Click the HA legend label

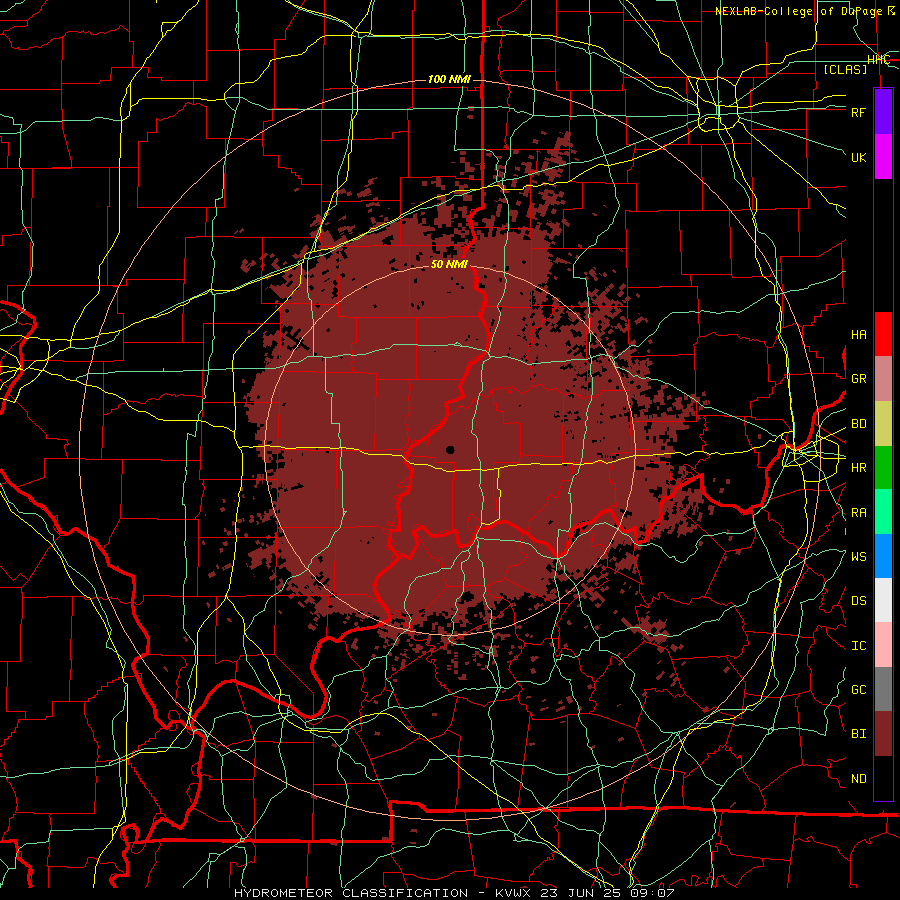[858, 335]
